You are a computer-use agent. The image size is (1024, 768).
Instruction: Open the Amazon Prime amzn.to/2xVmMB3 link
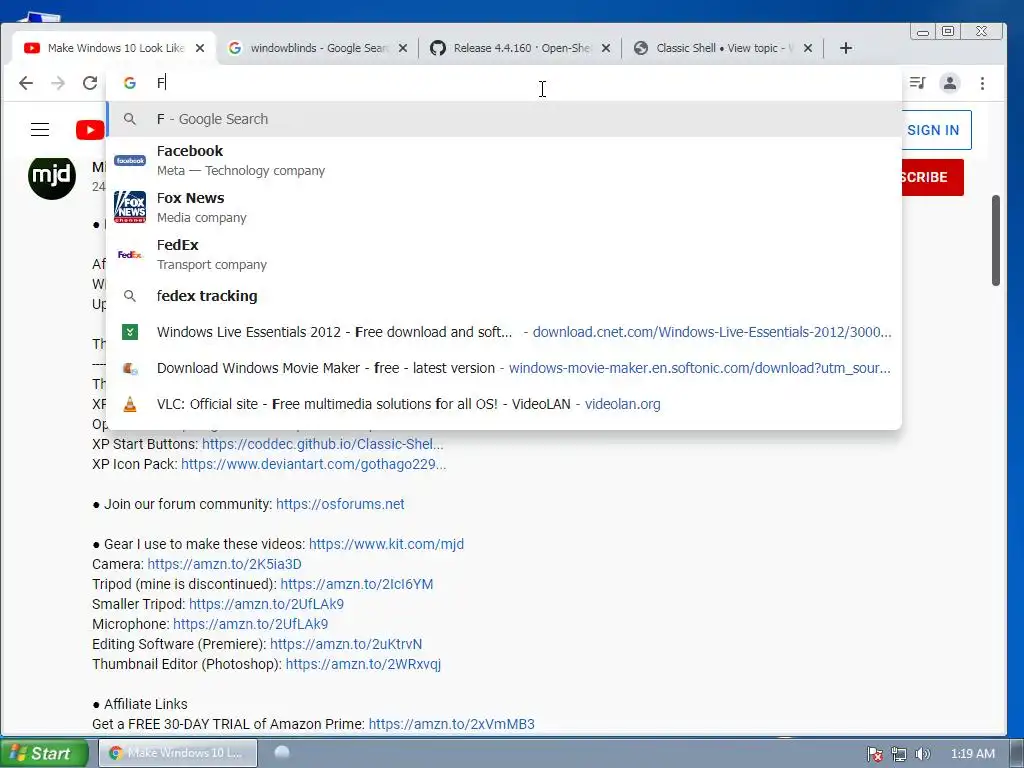452,724
